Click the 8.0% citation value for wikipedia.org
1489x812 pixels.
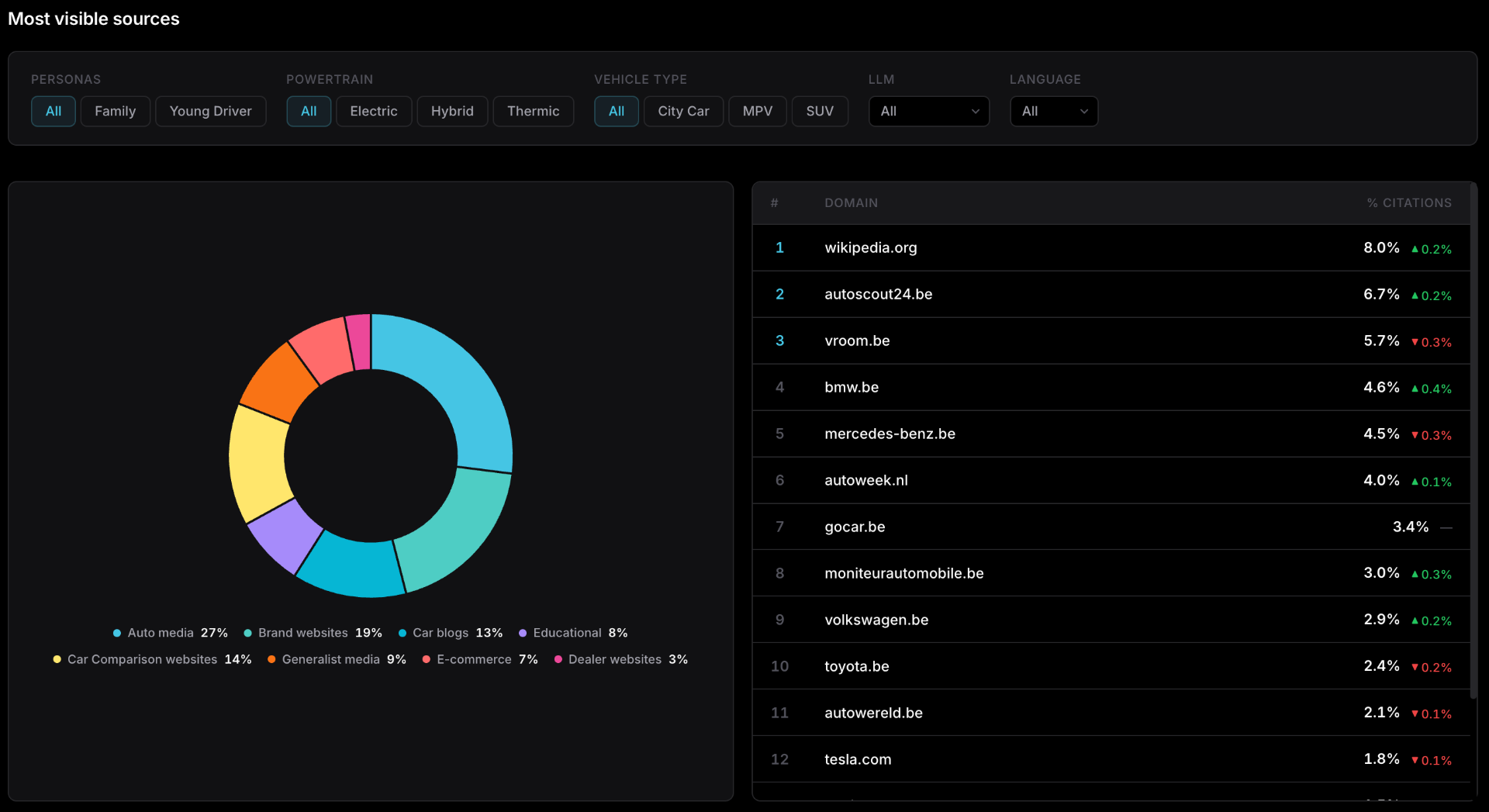point(1381,247)
